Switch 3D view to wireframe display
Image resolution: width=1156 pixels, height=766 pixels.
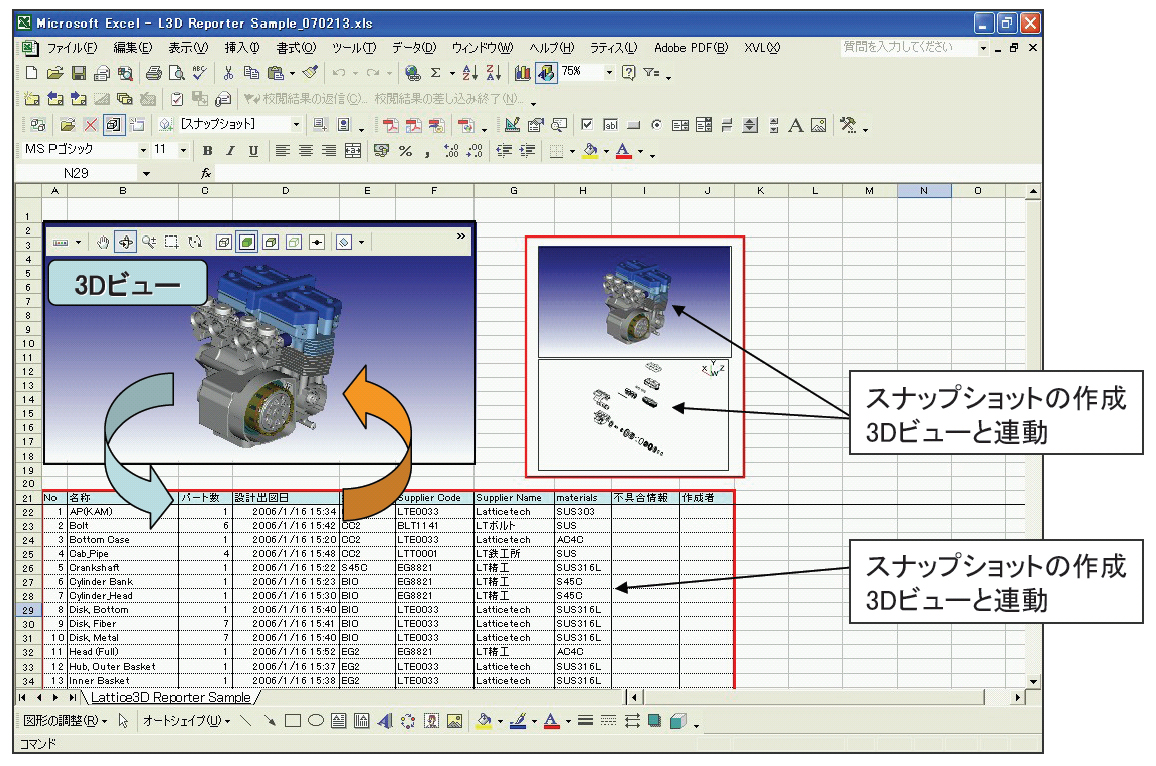tap(224, 243)
